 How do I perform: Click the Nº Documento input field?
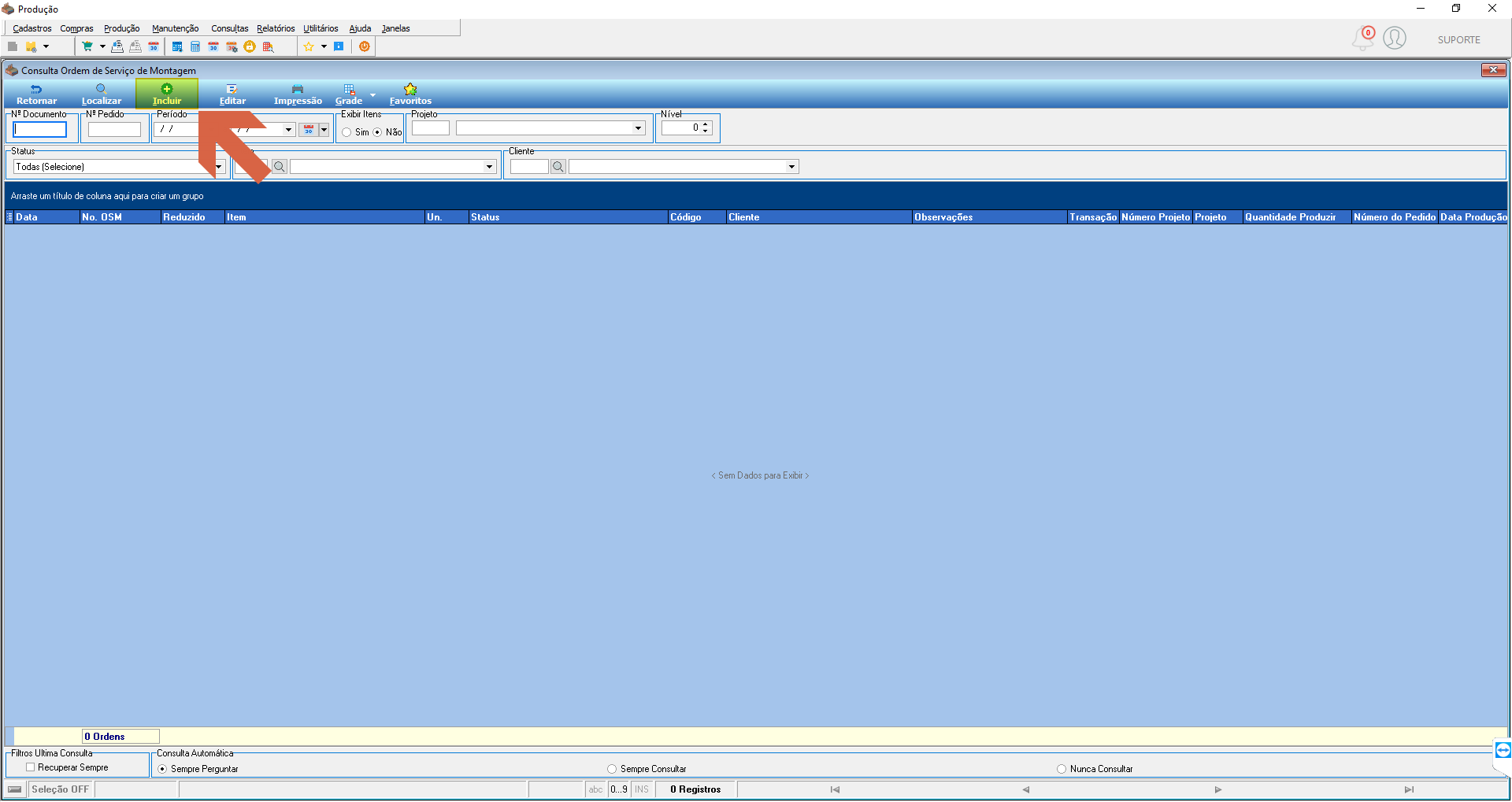(40, 130)
